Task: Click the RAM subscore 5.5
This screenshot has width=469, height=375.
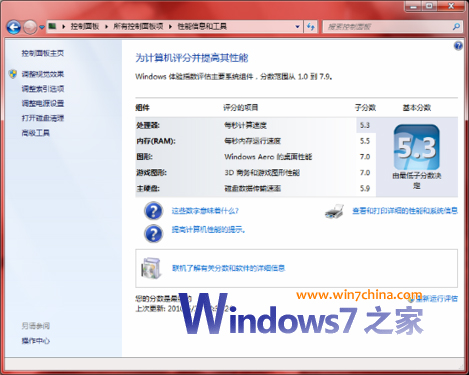Action: coord(365,141)
